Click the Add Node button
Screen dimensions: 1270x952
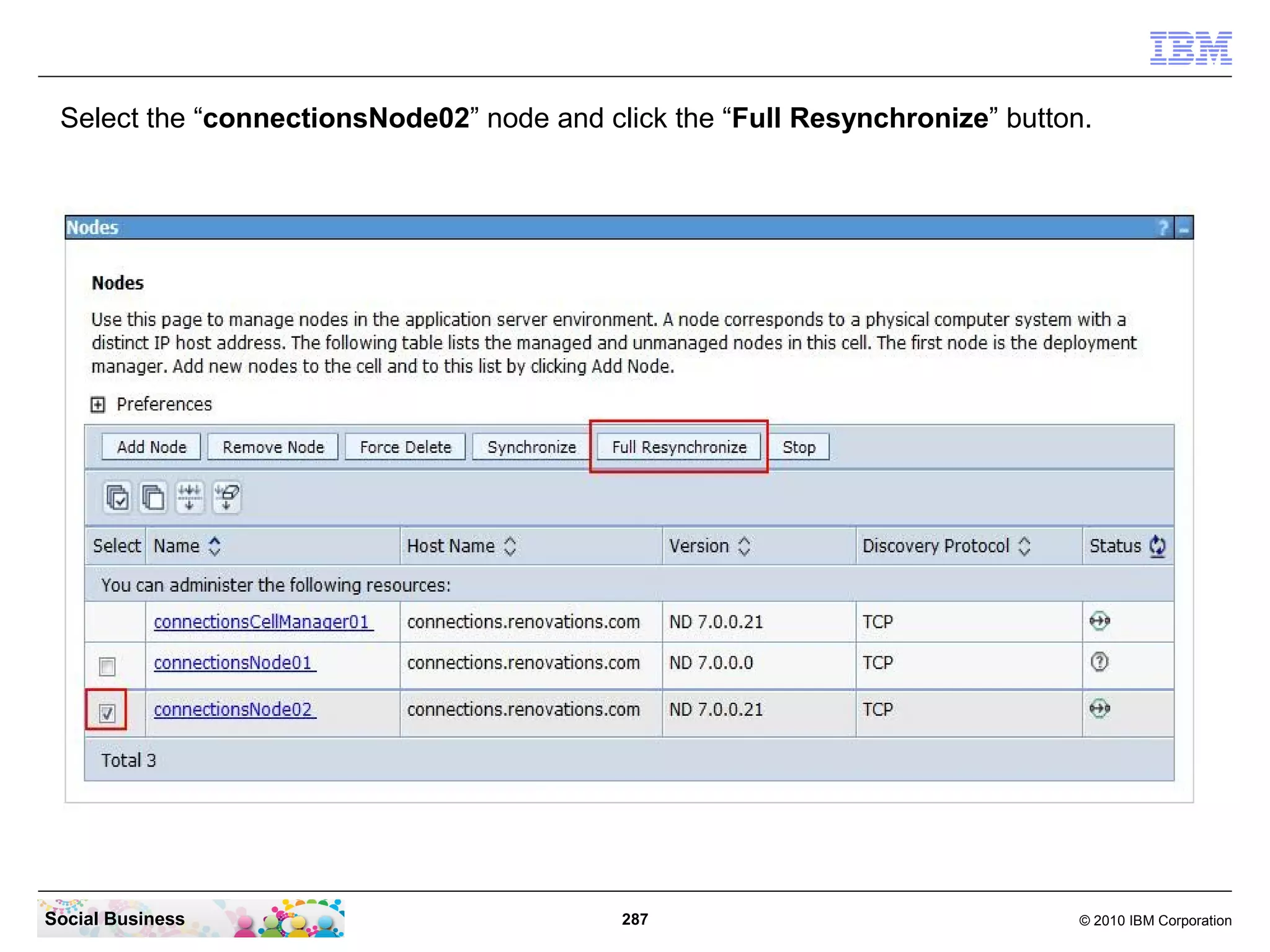[x=151, y=447]
